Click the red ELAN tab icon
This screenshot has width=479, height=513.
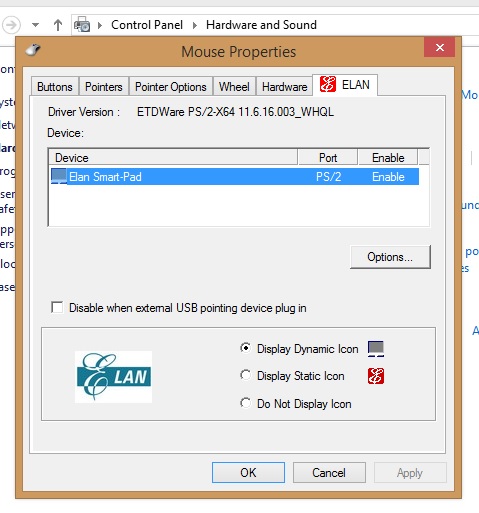click(327, 84)
